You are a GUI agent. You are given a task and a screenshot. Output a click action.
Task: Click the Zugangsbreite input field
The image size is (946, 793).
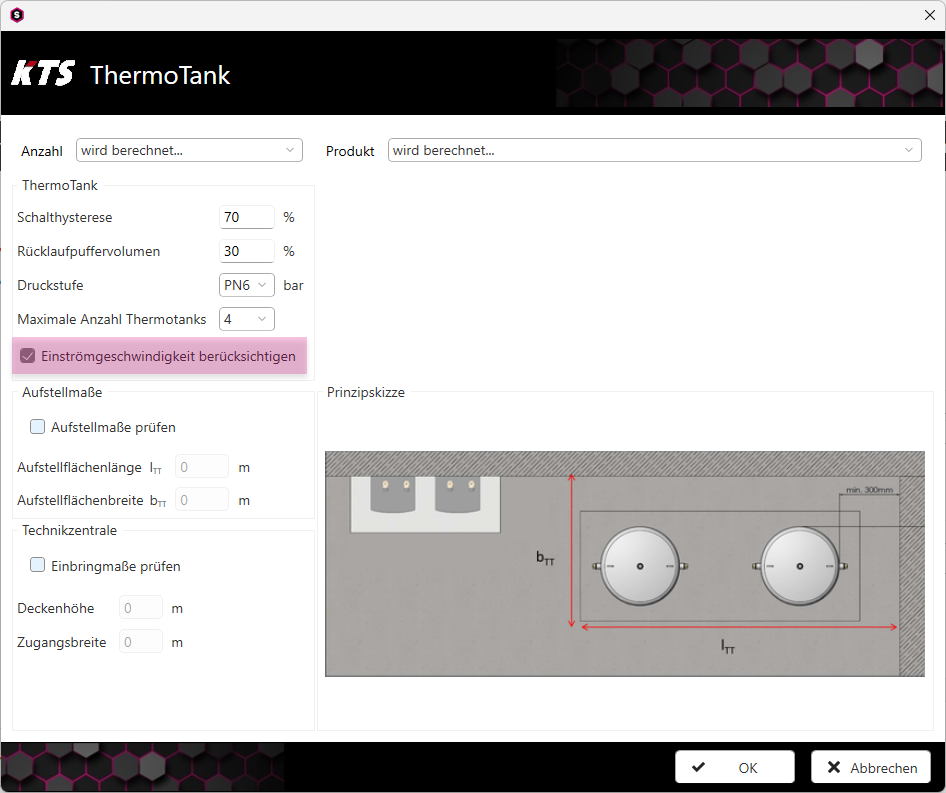point(141,642)
